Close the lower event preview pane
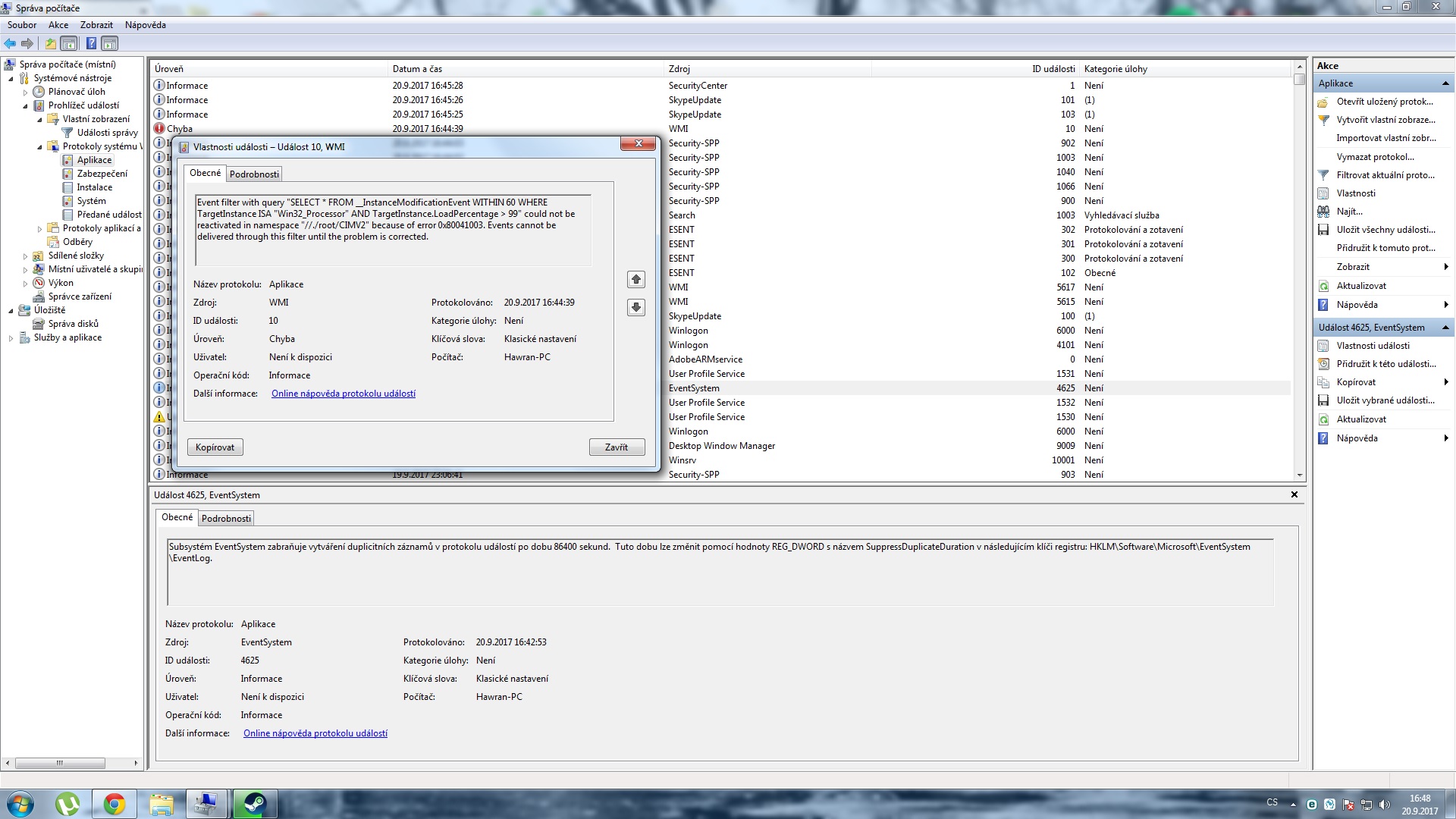Viewport: 1456px width, 819px height. [1294, 494]
